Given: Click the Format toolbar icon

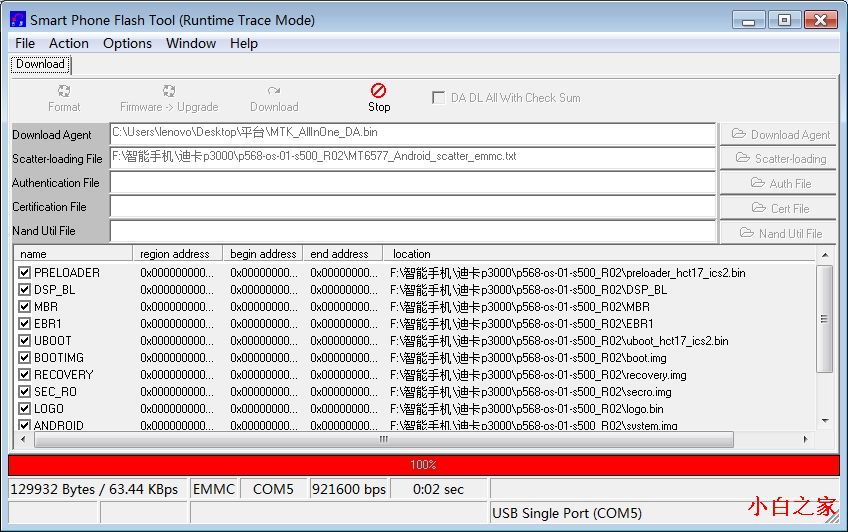Looking at the screenshot, I should [64, 90].
